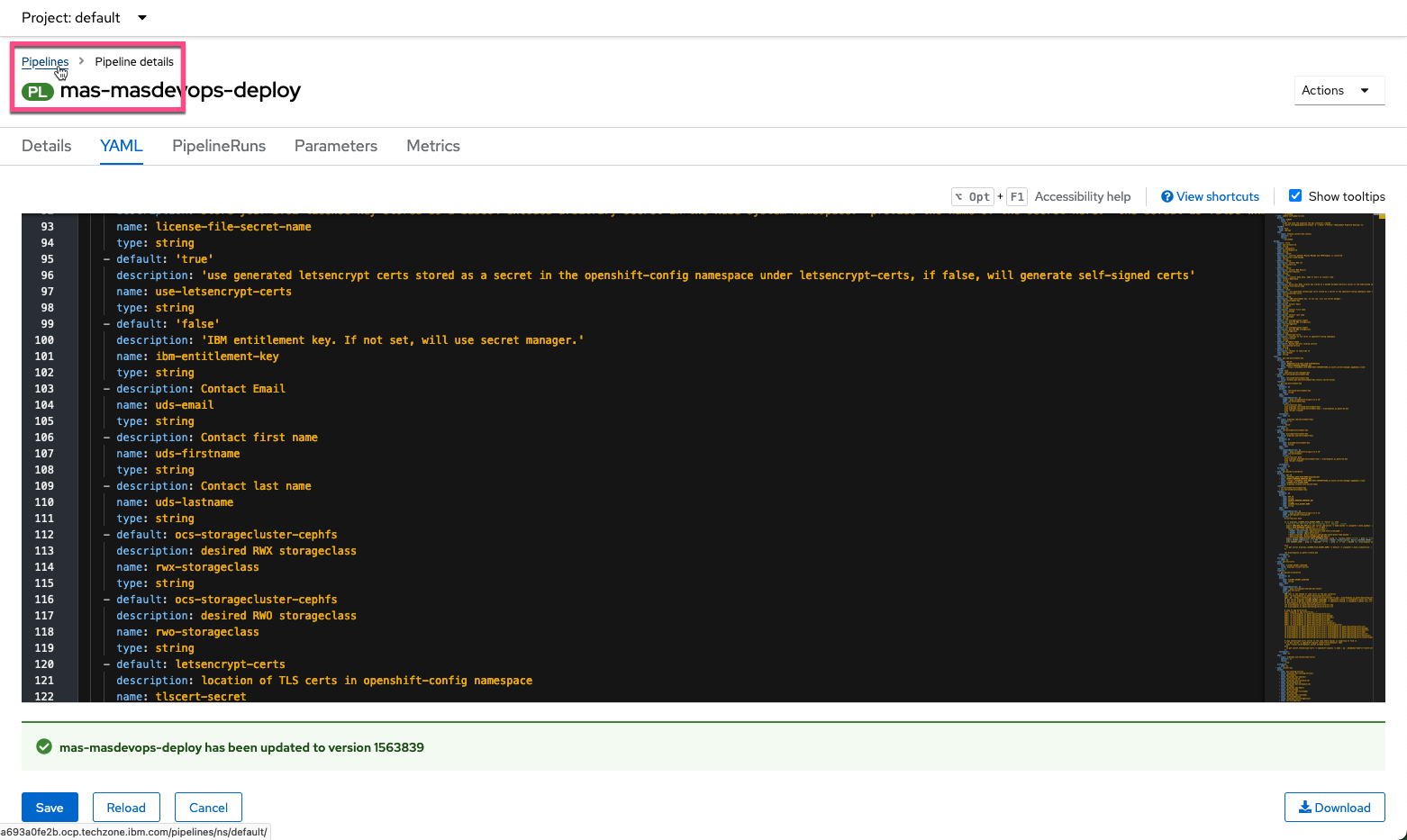Open the Actions dropdown menu
The height and width of the screenshot is (840, 1407).
point(1339,90)
